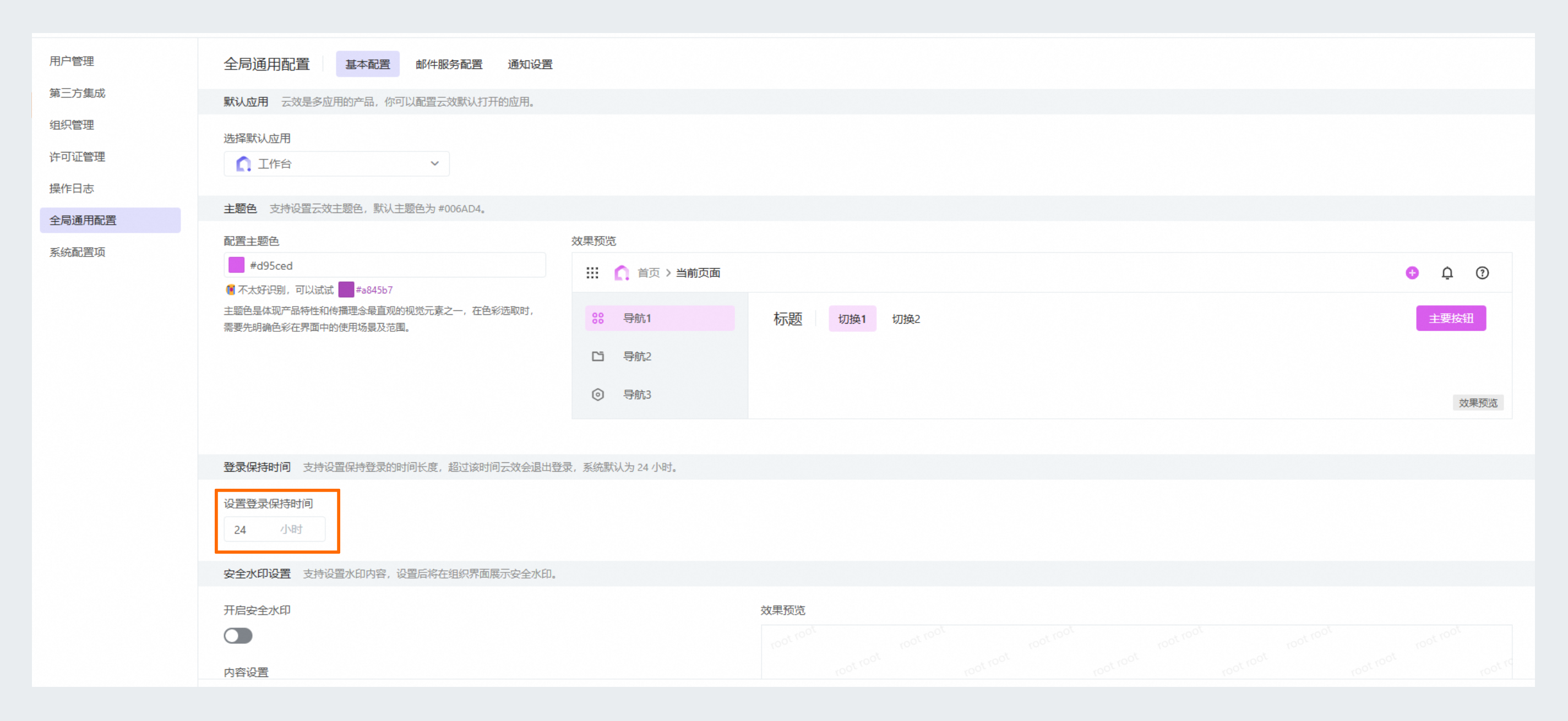The height and width of the screenshot is (721, 1568).
Task: Toggle the 开启安全水印 switch
Action: (x=238, y=635)
